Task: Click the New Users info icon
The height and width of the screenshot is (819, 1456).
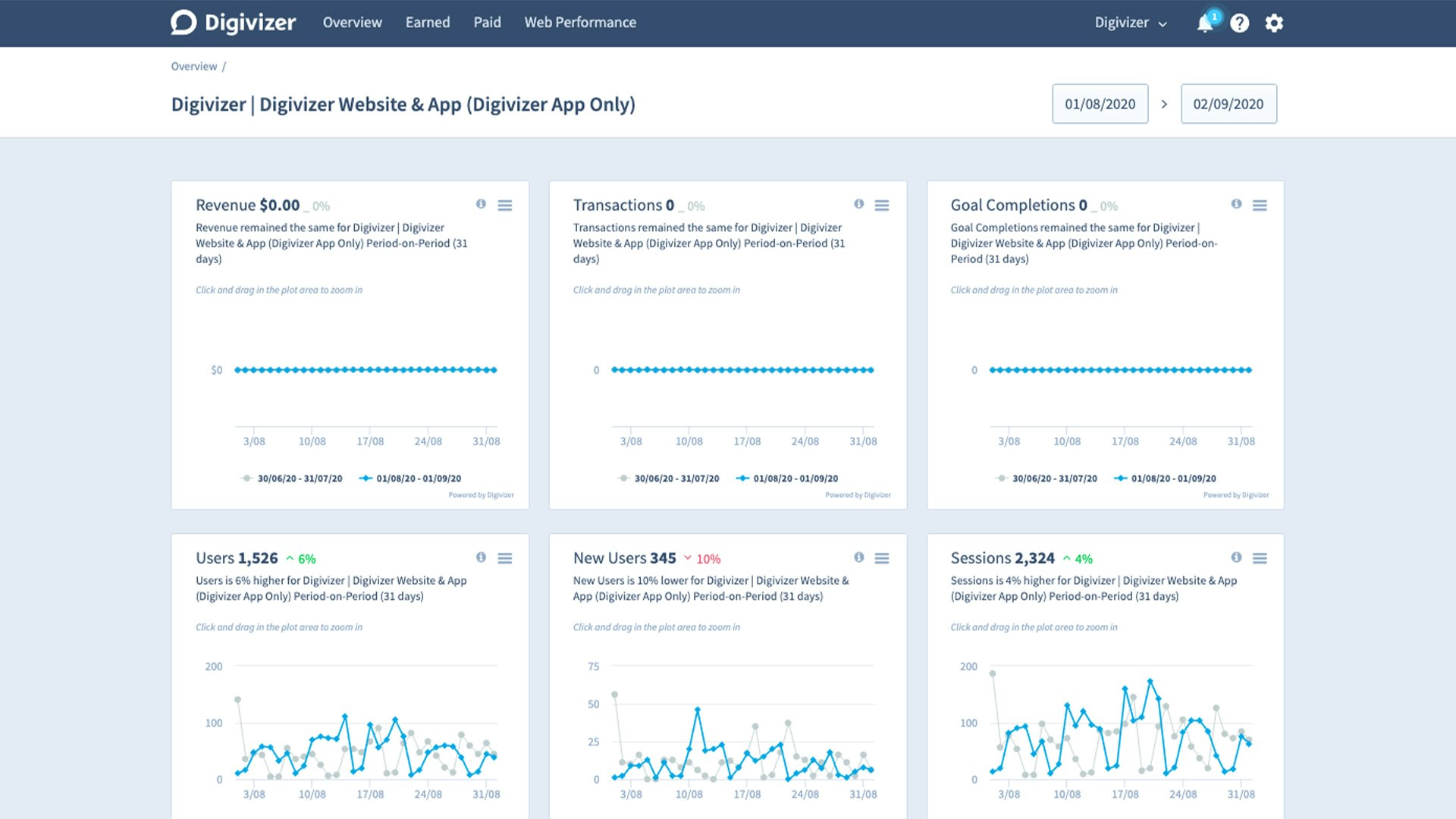Action: coord(858,557)
